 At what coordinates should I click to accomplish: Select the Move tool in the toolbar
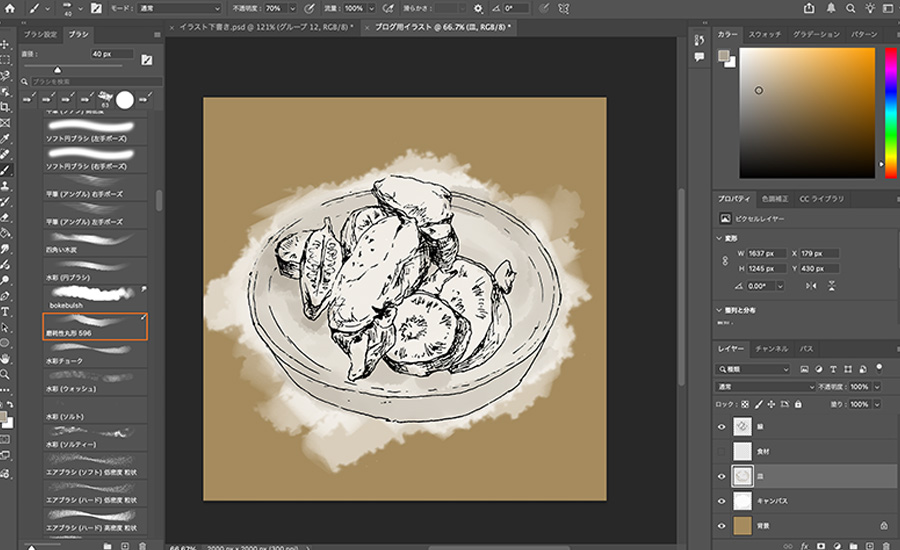[6, 45]
